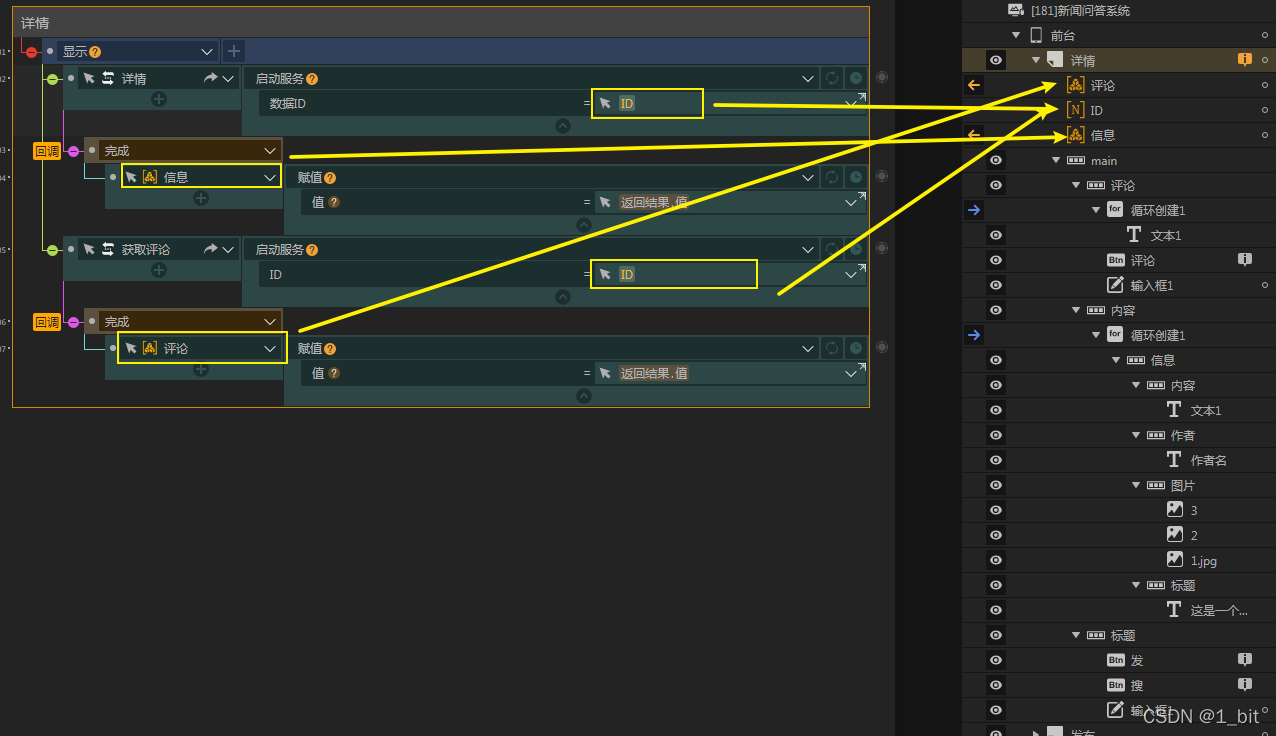Open the 评论 target dropdown
Viewport: 1276px width, 736px height.
(x=270, y=348)
